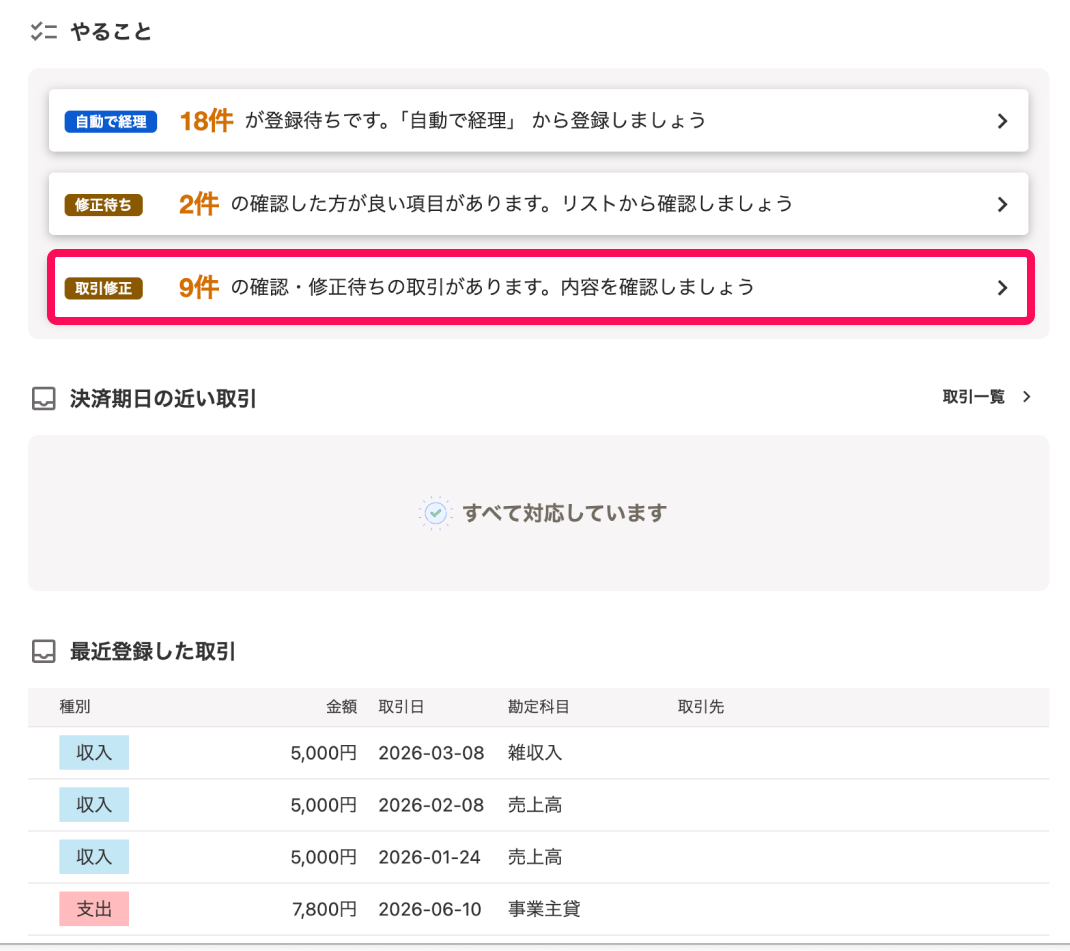Viewport: 1070px width, 951px height.
Task: Click the 自動で経理 blue badge
Action: coord(111,121)
